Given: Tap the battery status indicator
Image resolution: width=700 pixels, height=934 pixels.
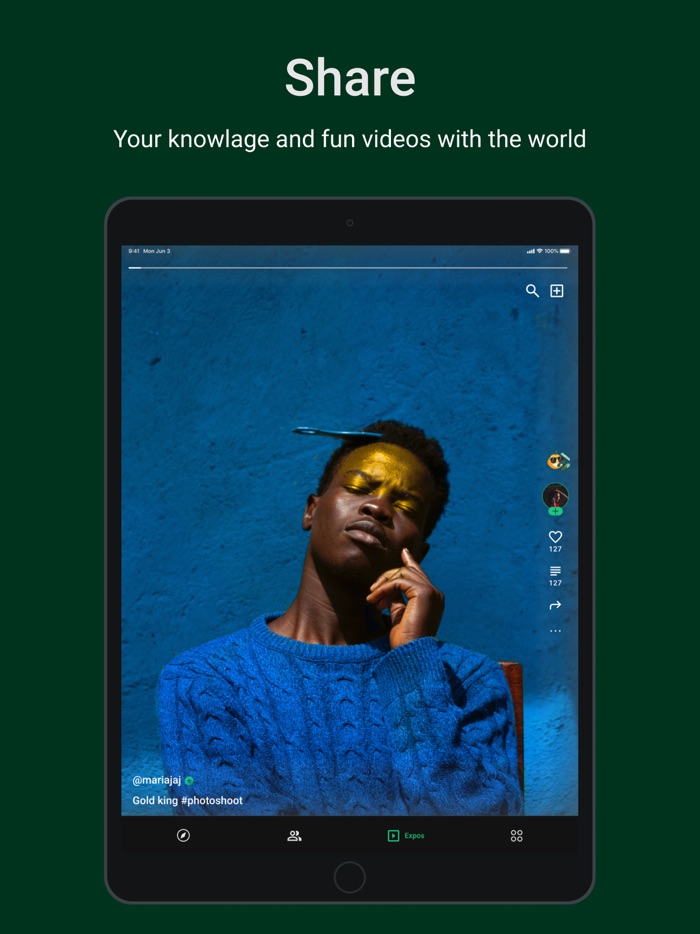Looking at the screenshot, I should tap(565, 251).
